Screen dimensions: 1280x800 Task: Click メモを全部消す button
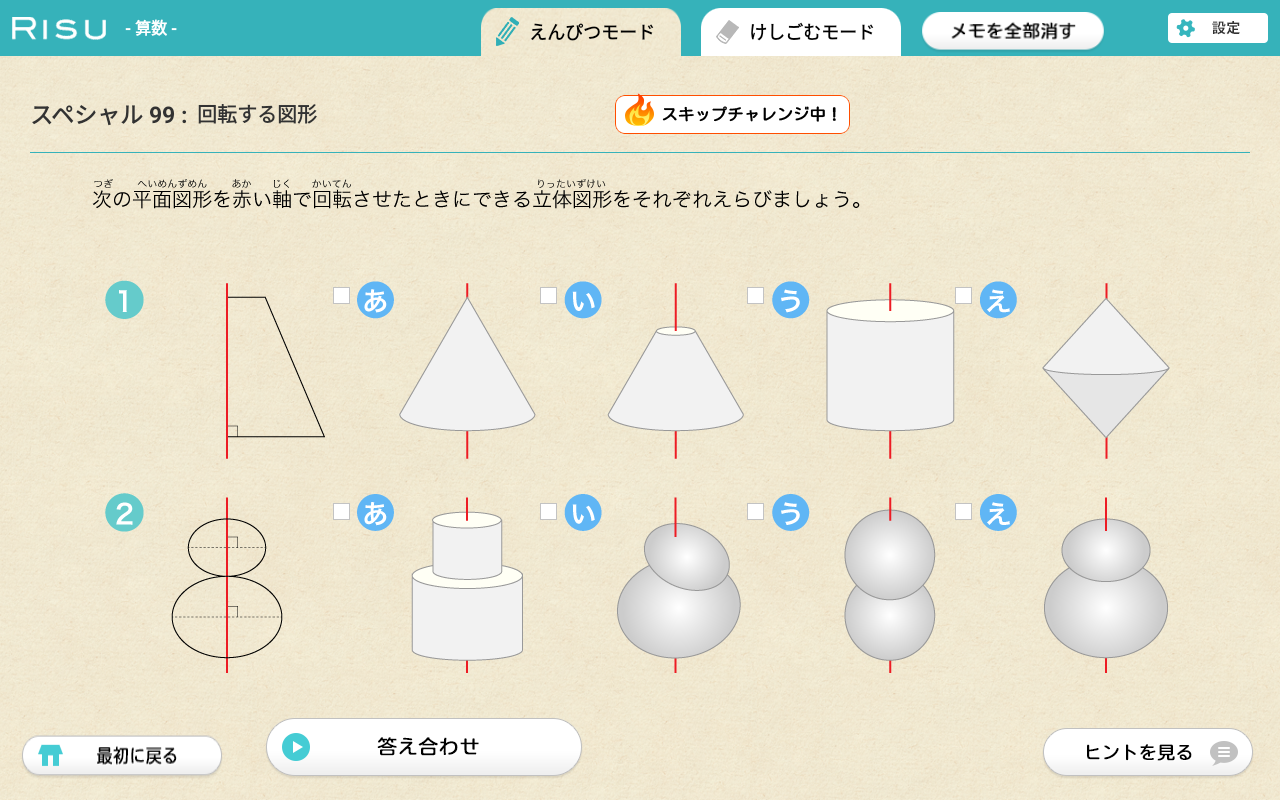point(1013,31)
